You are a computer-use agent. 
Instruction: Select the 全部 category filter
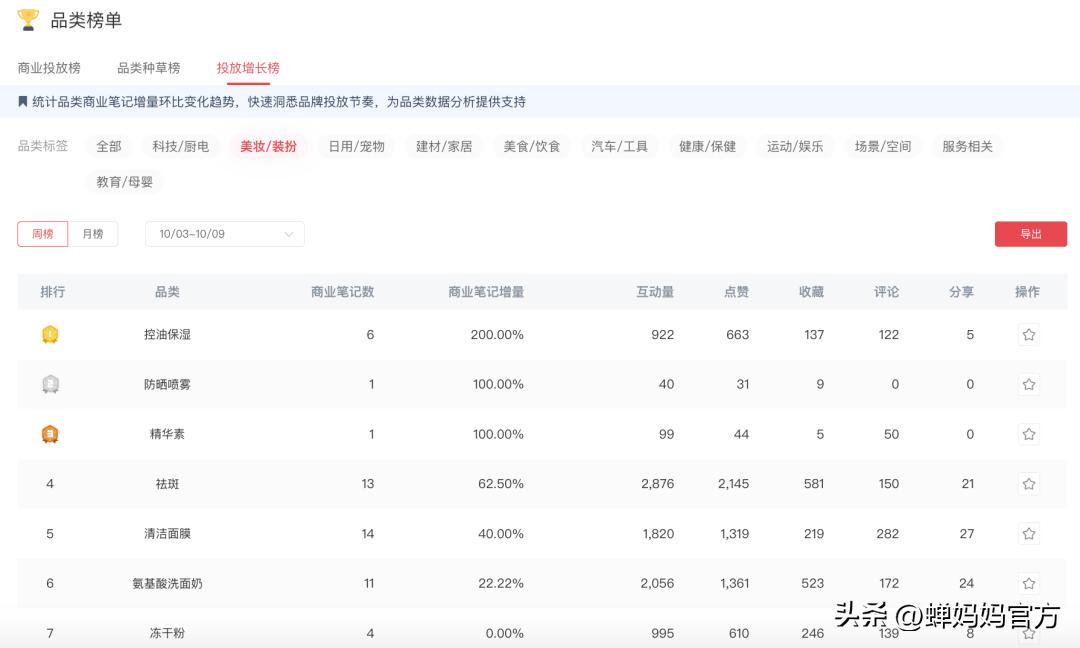point(108,145)
